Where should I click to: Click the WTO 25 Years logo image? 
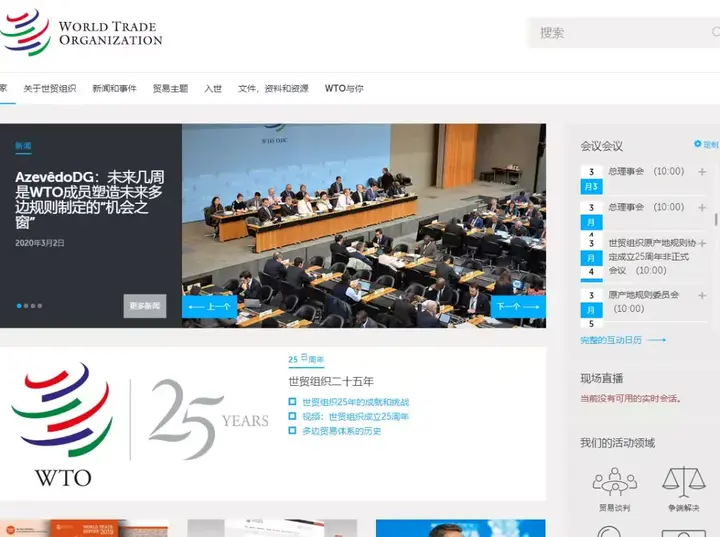click(140, 425)
